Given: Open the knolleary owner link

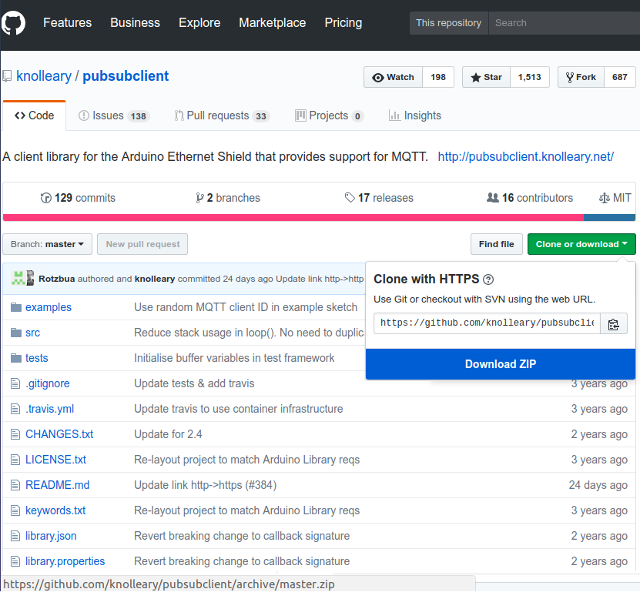Looking at the screenshot, I should tap(44, 76).
